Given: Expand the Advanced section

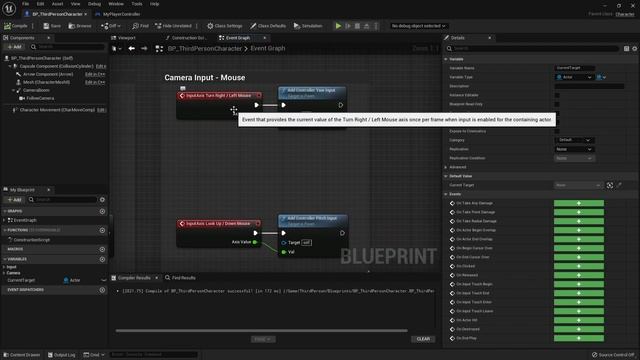Looking at the screenshot, I should point(446,167).
